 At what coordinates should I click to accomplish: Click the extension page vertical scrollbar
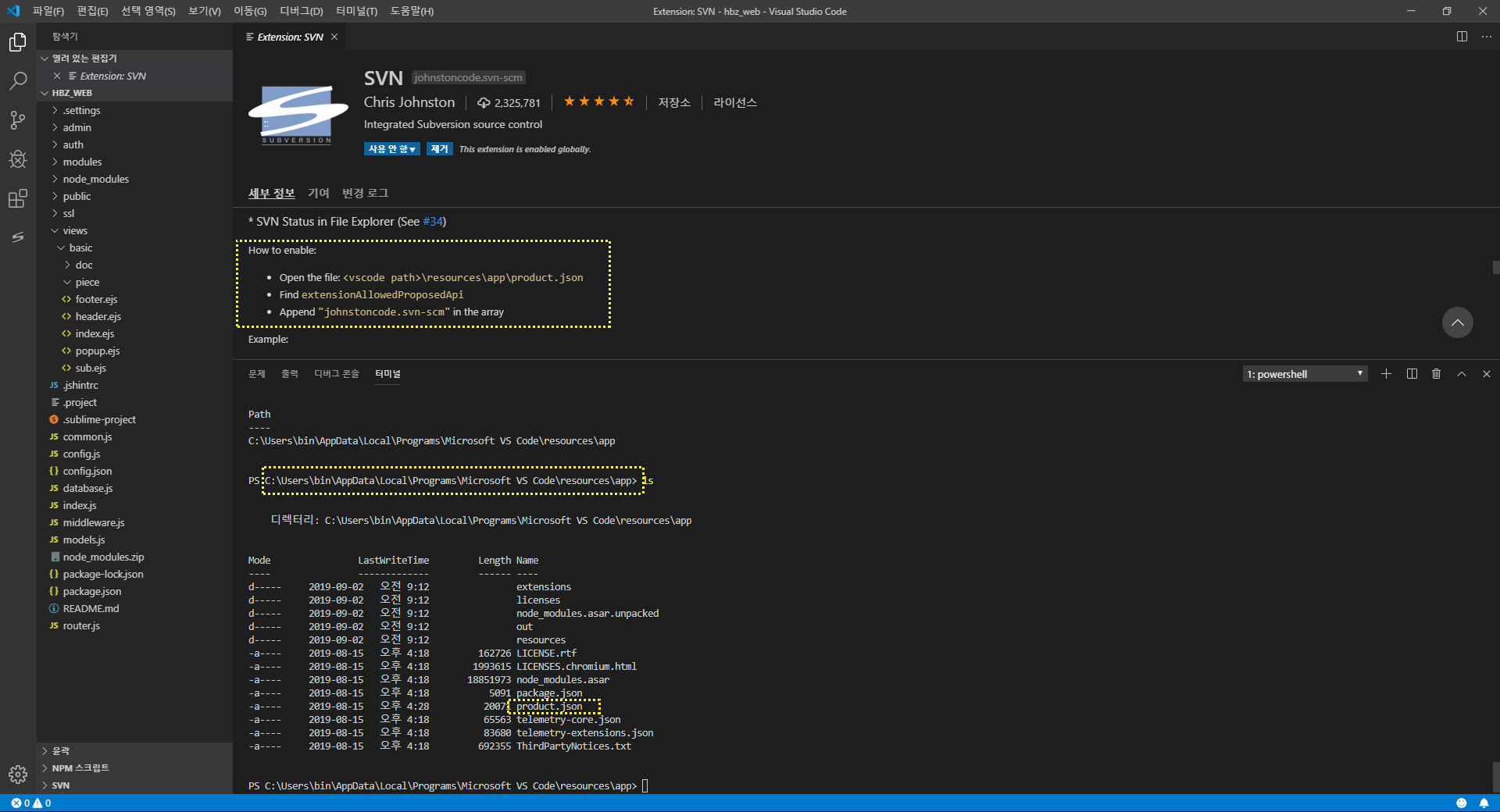[x=1495, y=268]
